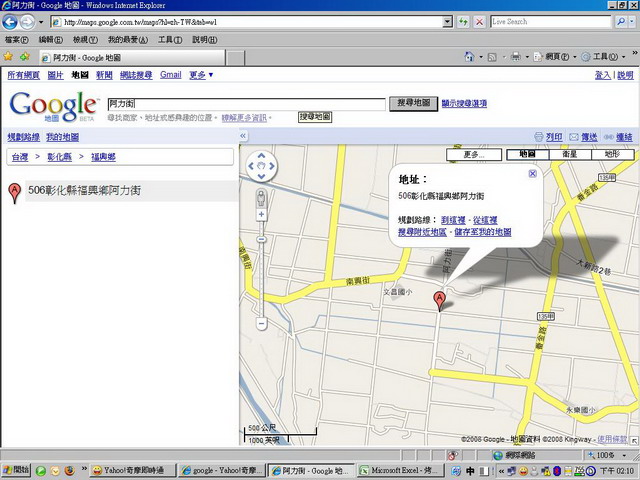Click the map zoom out minus button
This screenshot has height=480, width=640.
(262, 324)
